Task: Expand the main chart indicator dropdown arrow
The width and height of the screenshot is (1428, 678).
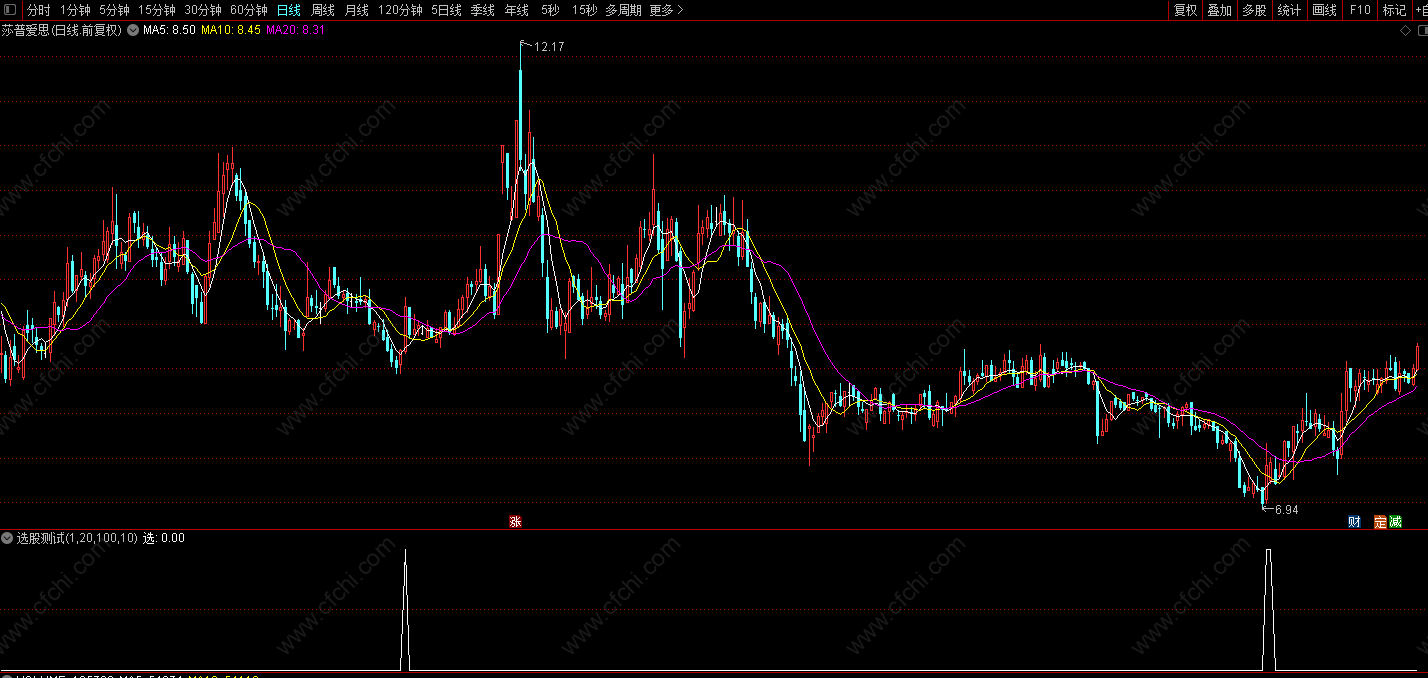Action: pyautogui.click(x=132, y=30)
